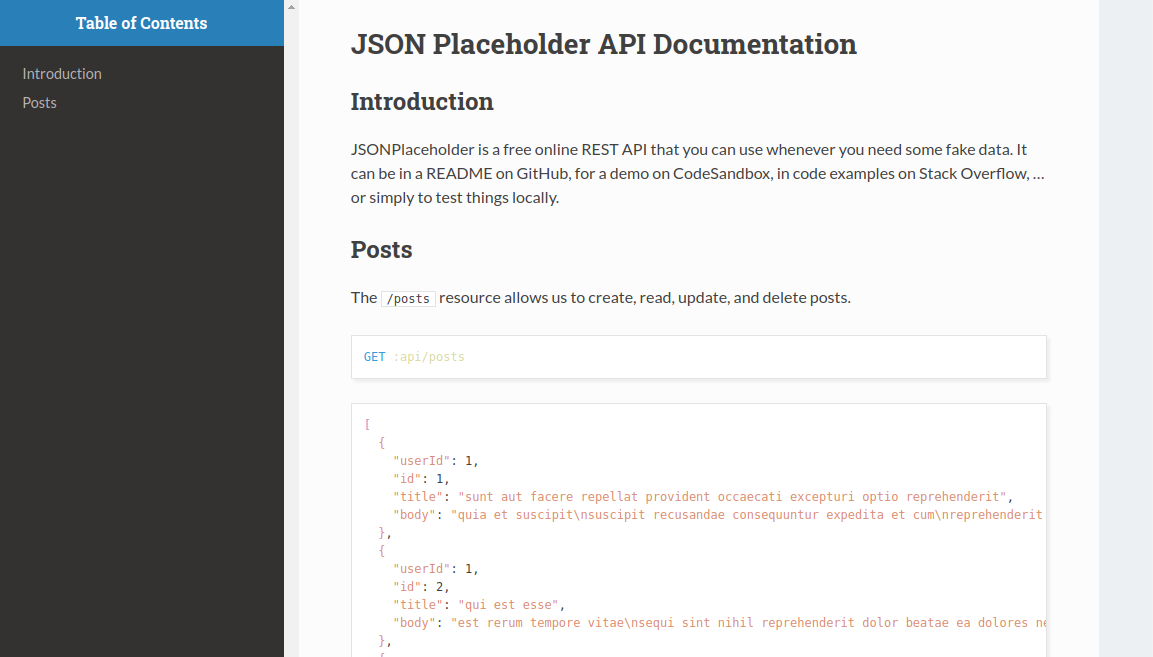
Task: Click the :api/posts endpoint path
Action: pos(429,357)
